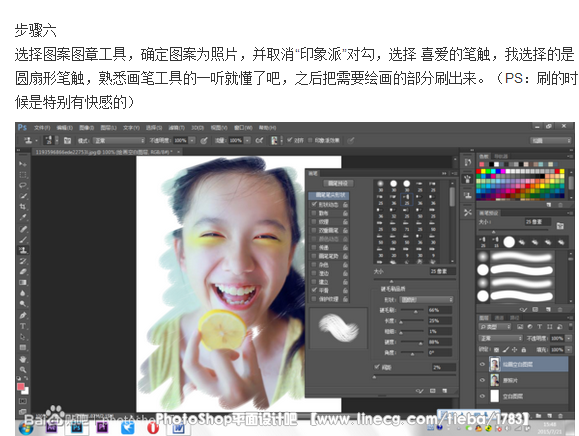The width and height of the screenshot is (579, 436).
Task: Select the Hand tool
Action: click(23, 359)
